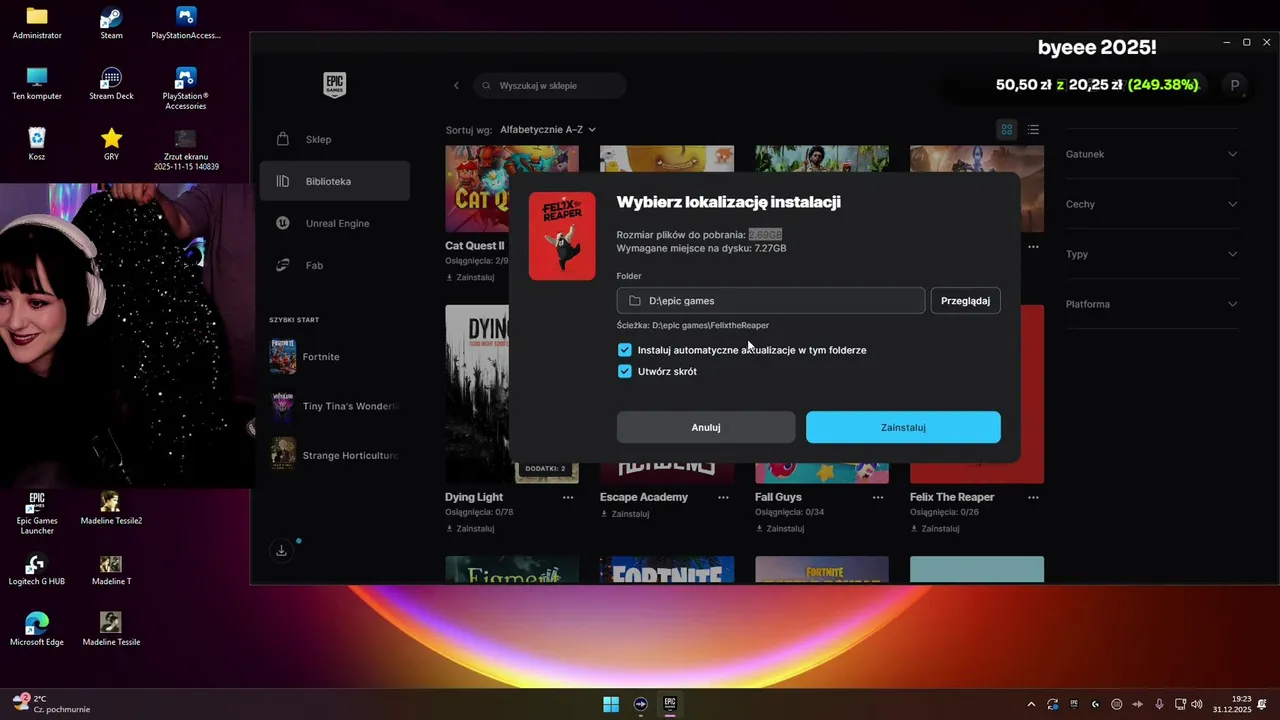Open the Logitech G tray icon
Screen dimensions: 1280x720
coord(1095,704)
